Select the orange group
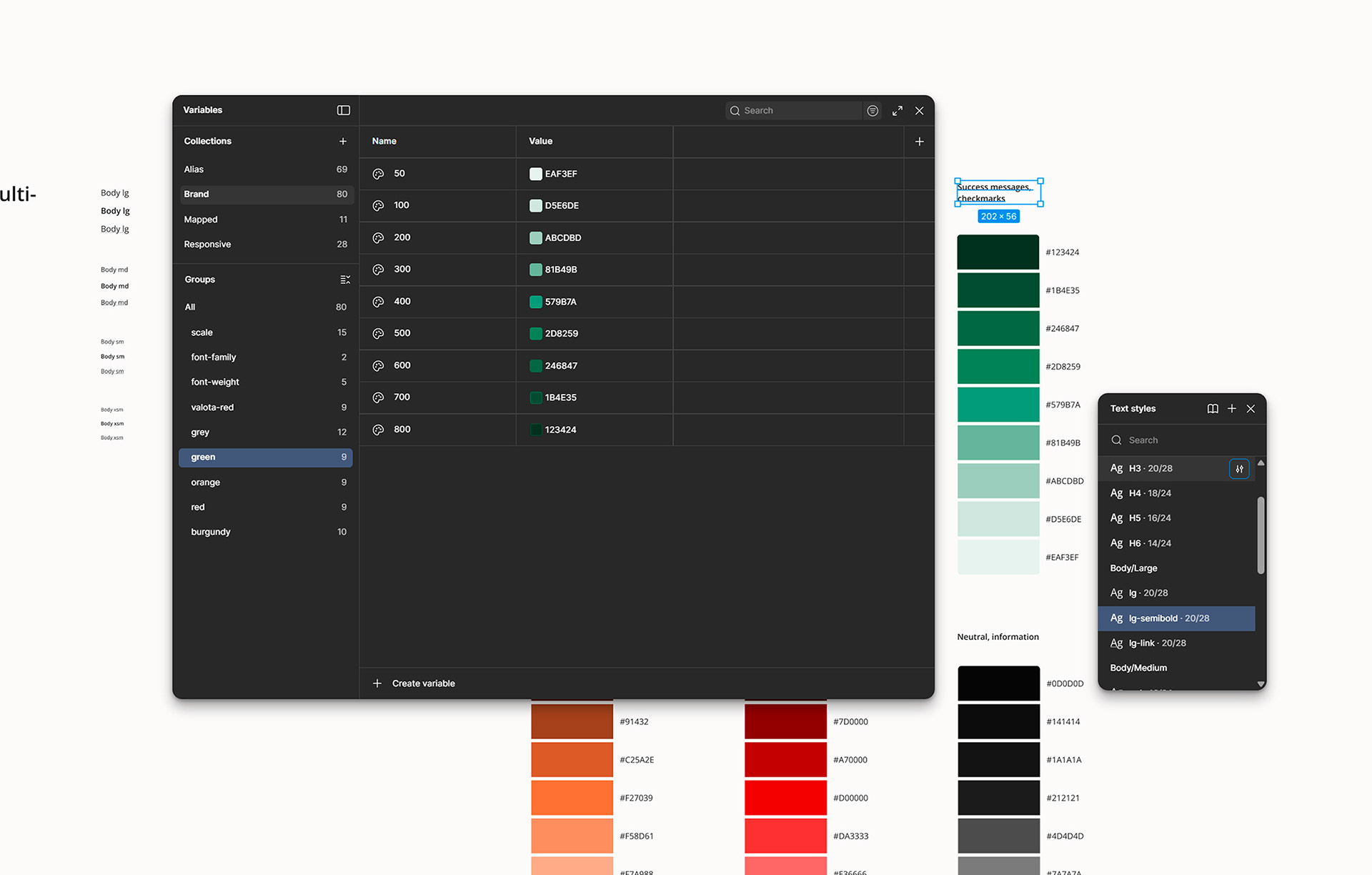 point(206,483)
